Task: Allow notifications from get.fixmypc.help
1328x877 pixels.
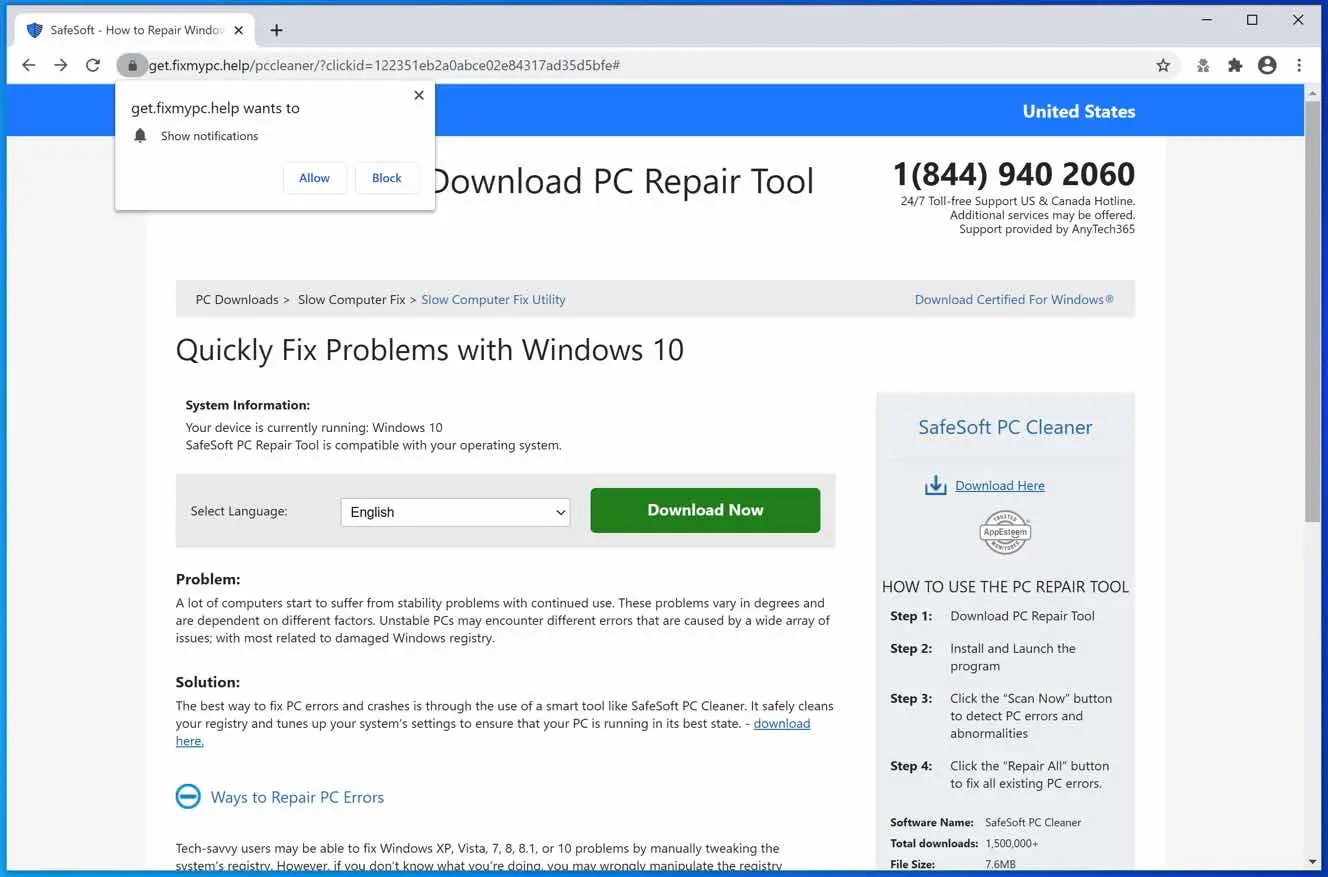Action: coord(314,178)
